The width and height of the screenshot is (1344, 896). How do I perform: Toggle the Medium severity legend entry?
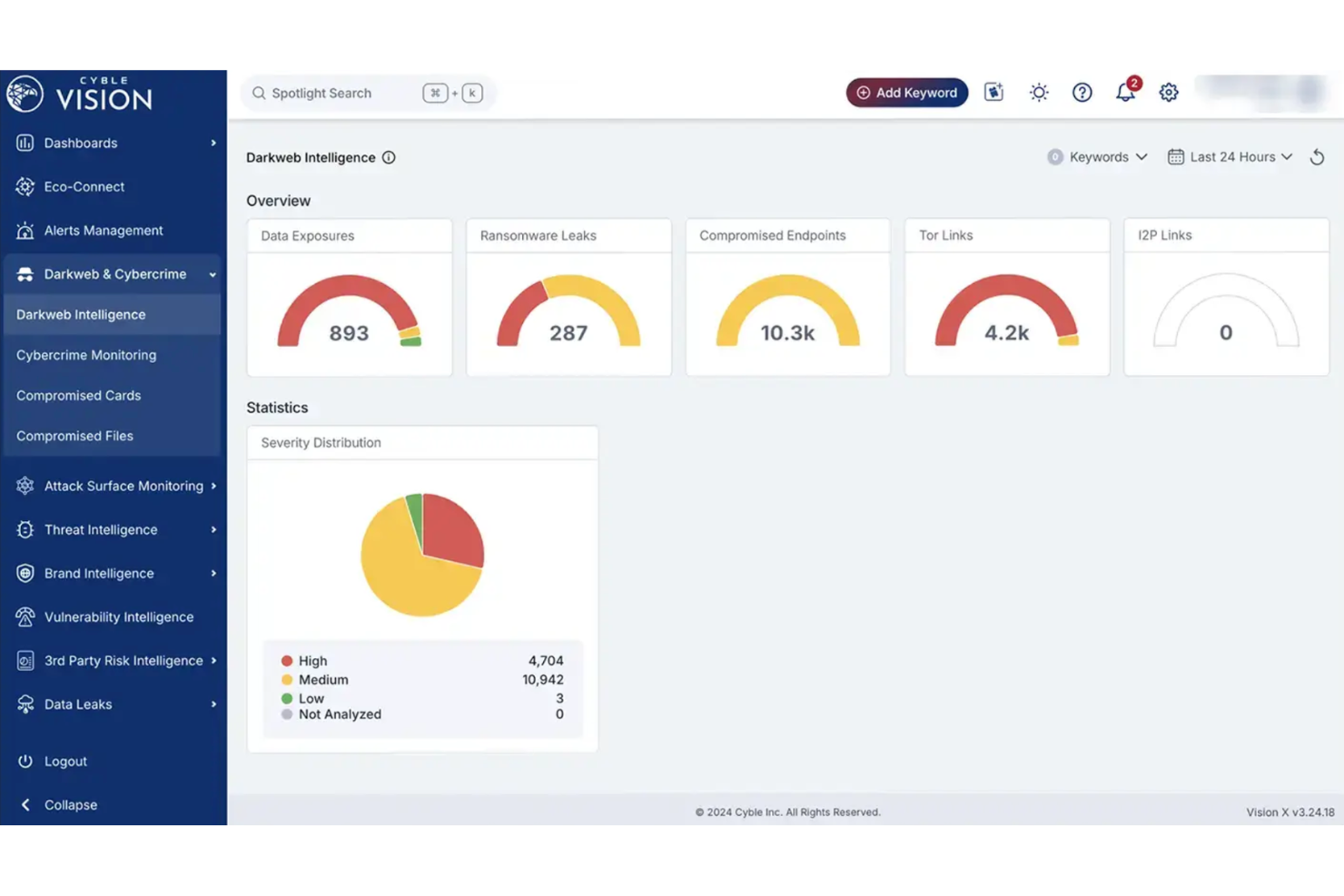322,679
